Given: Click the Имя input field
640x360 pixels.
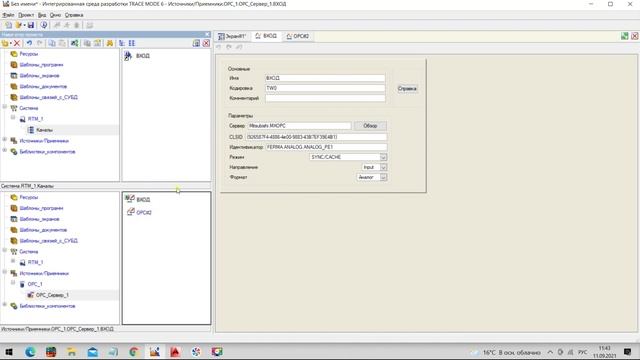Looking at the screenshot, I should [x=325, y=78].
